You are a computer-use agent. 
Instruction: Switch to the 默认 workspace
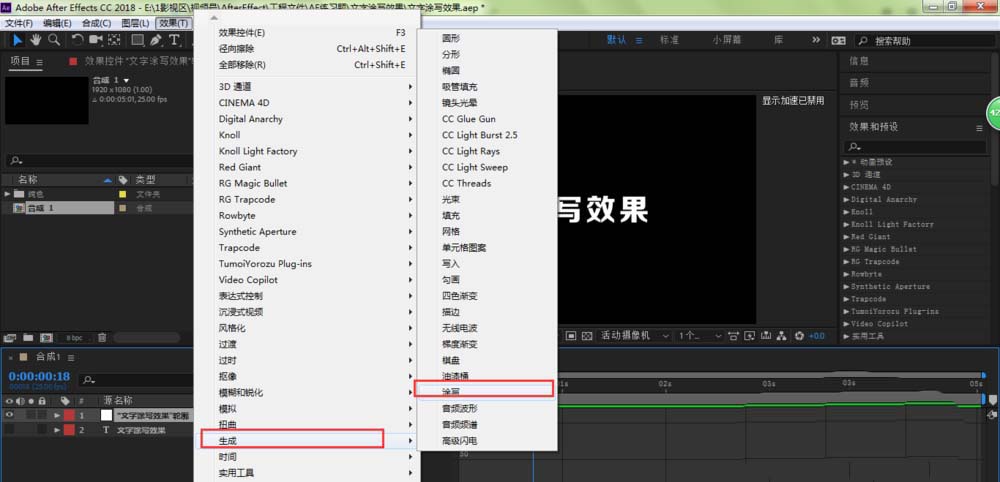(616, 40)
